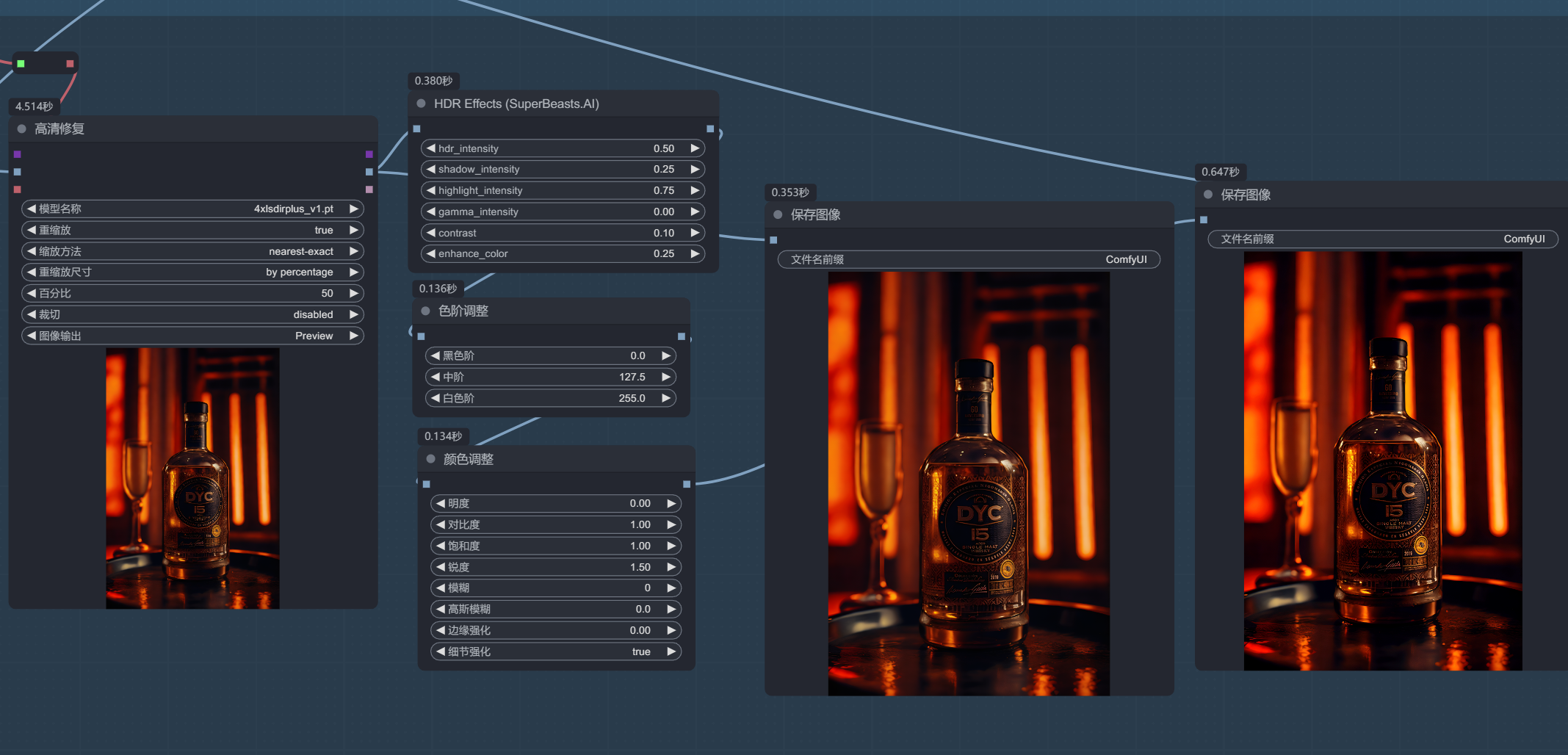Decrease enhance_color with its left arrow
The width and height of the screenshot is (1568, 755).
click(431, 253)
